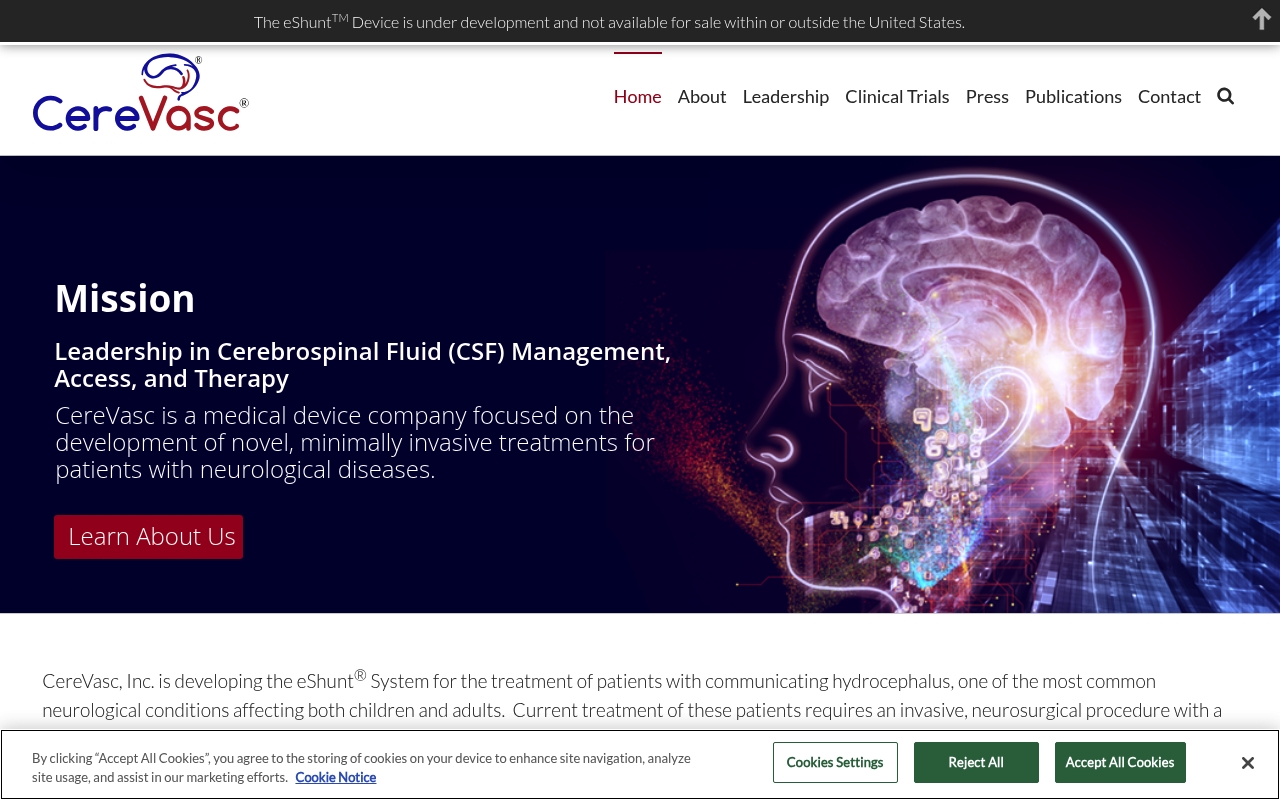Image resolution: width=1280 pixels, height=800 pixels.
Task: Click the eShunt device disclaimer text
Action: pyautogui.click(x=609, y=21)
